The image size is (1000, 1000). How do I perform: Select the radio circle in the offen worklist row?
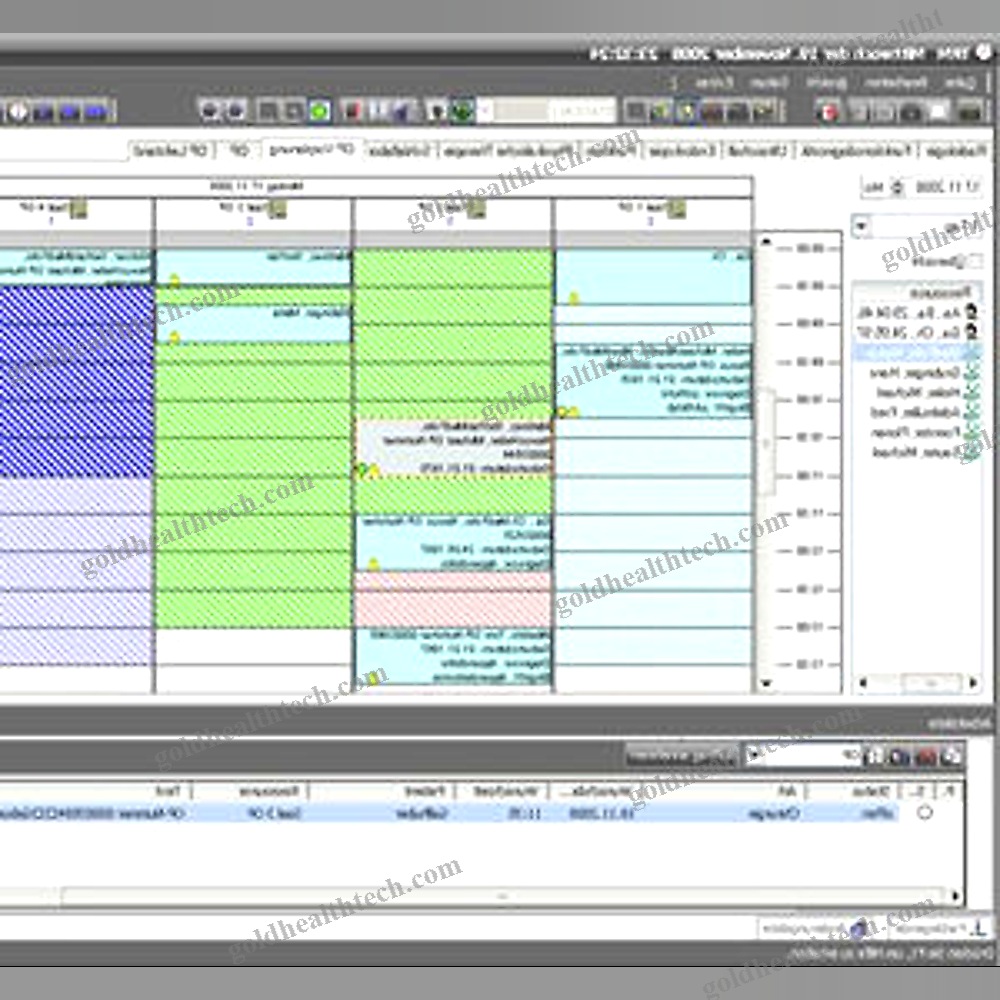[925, 812]
